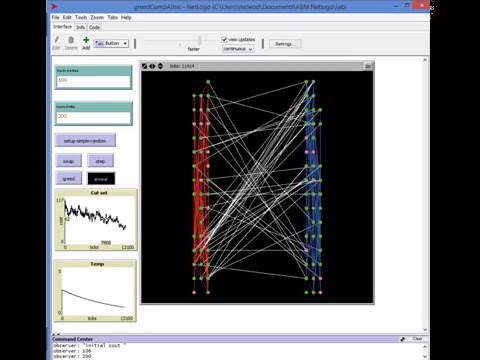Click the interface pane vertical scrollbar up arrow
The width and height of the screenshot is (480, 360).
click(x=425, y=60)
